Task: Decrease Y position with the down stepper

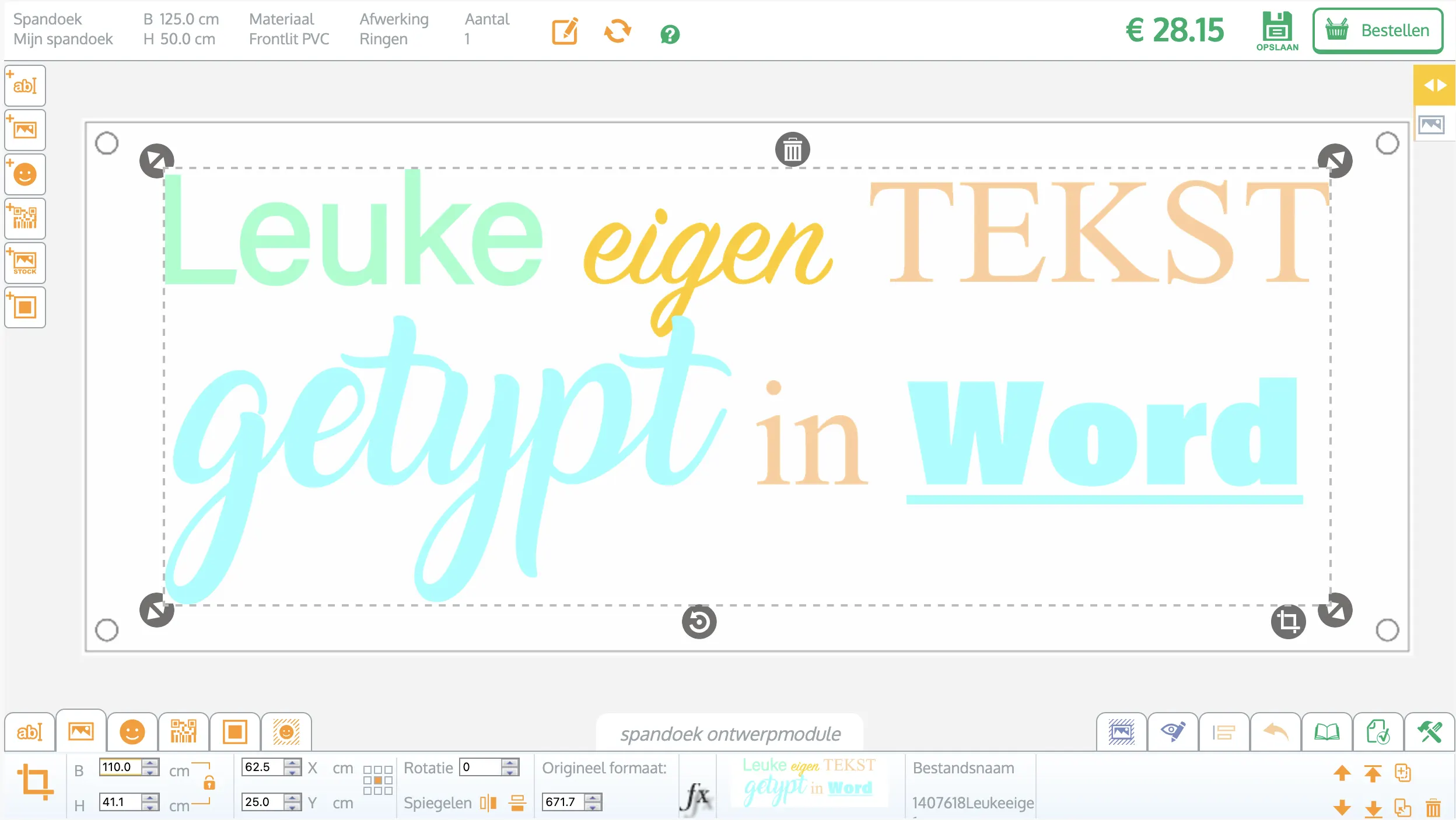Action: point(293,807)
